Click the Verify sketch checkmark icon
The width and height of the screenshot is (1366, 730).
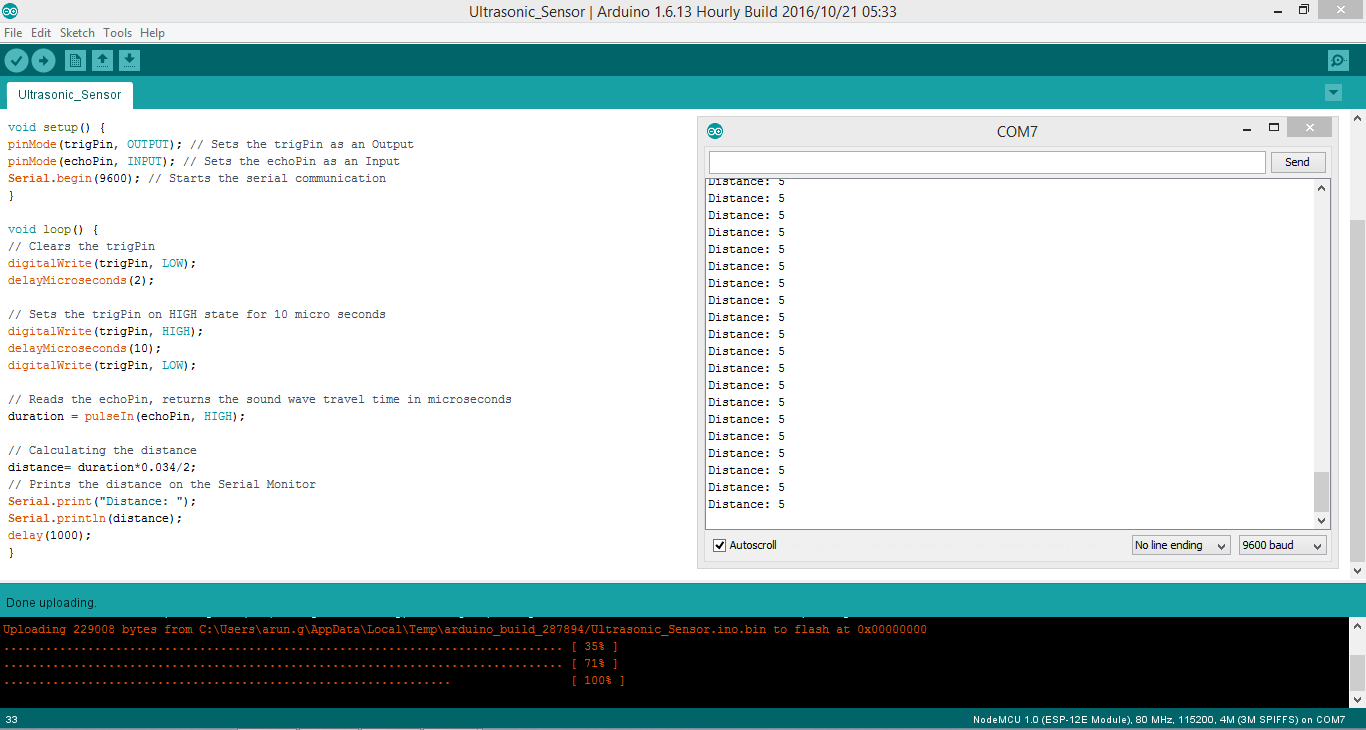[x=16, y=61]
